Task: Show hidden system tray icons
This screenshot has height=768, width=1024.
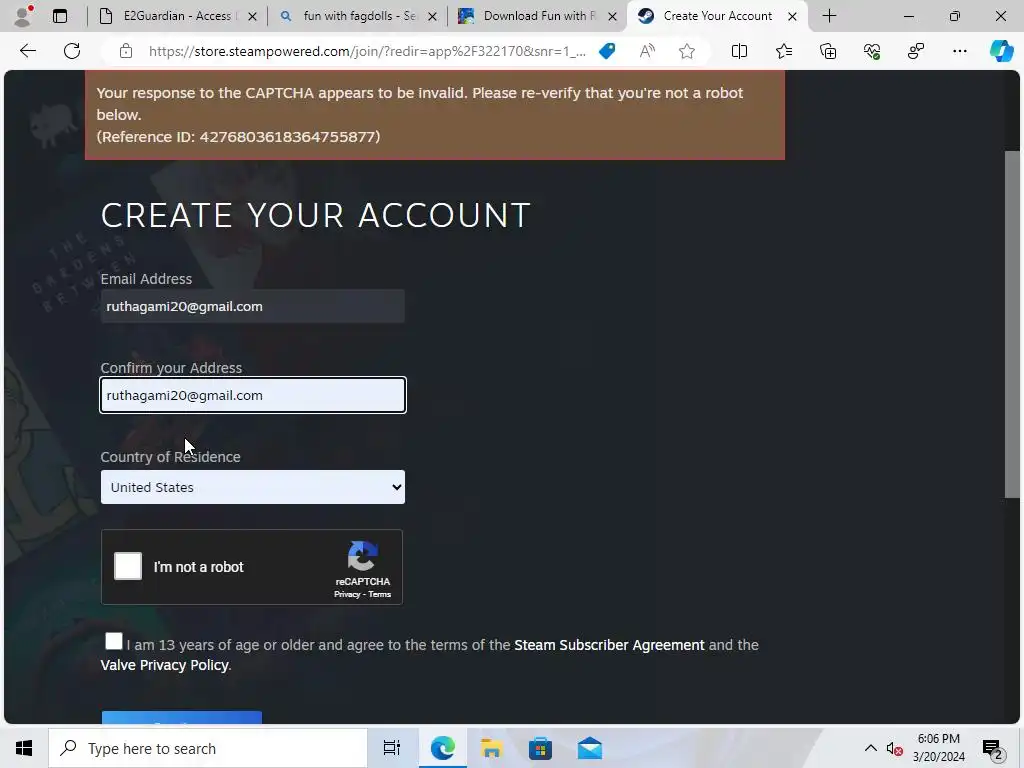Action: [x=871, y=748]
